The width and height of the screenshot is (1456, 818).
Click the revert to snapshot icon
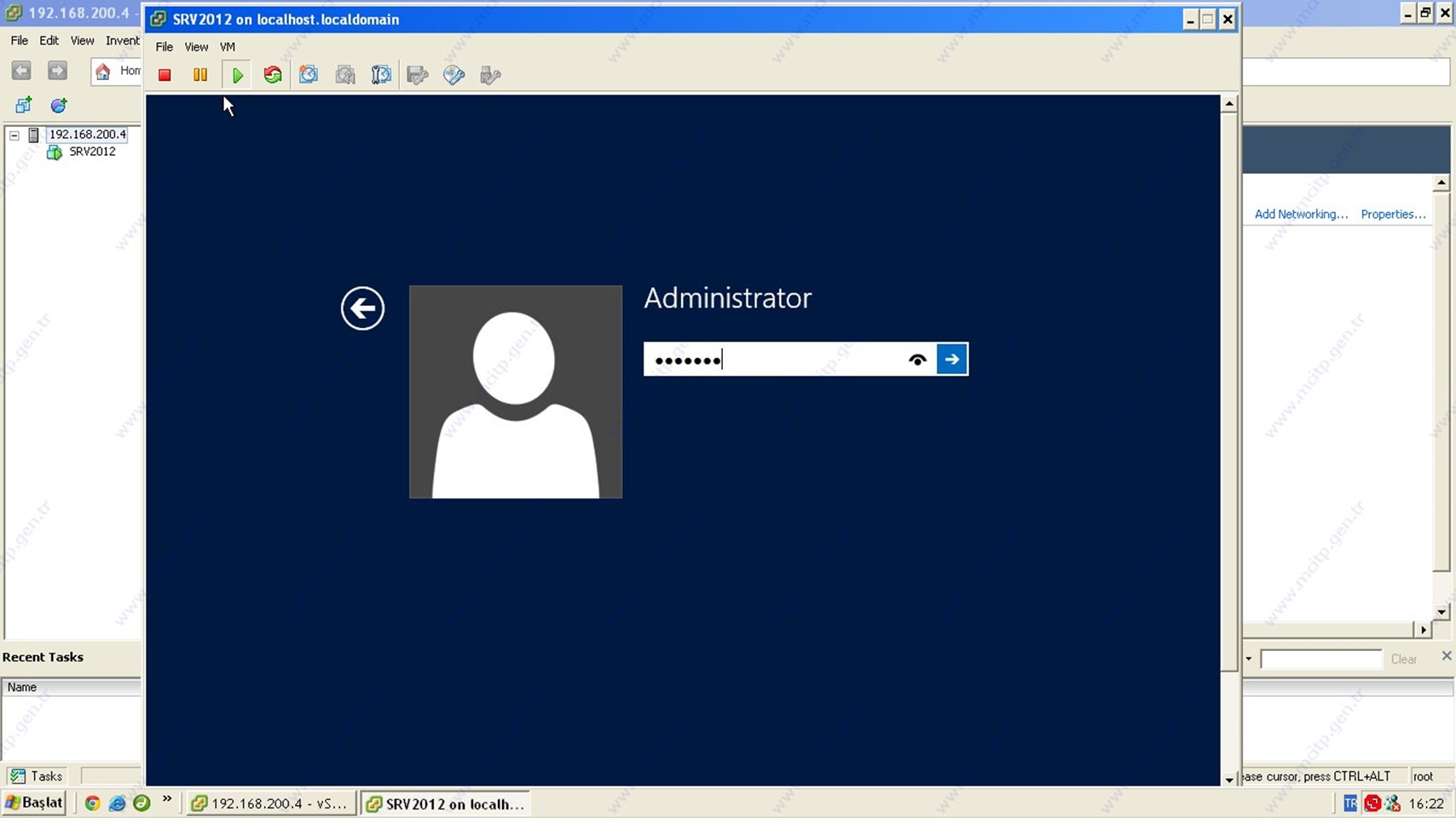coord(345,75)
